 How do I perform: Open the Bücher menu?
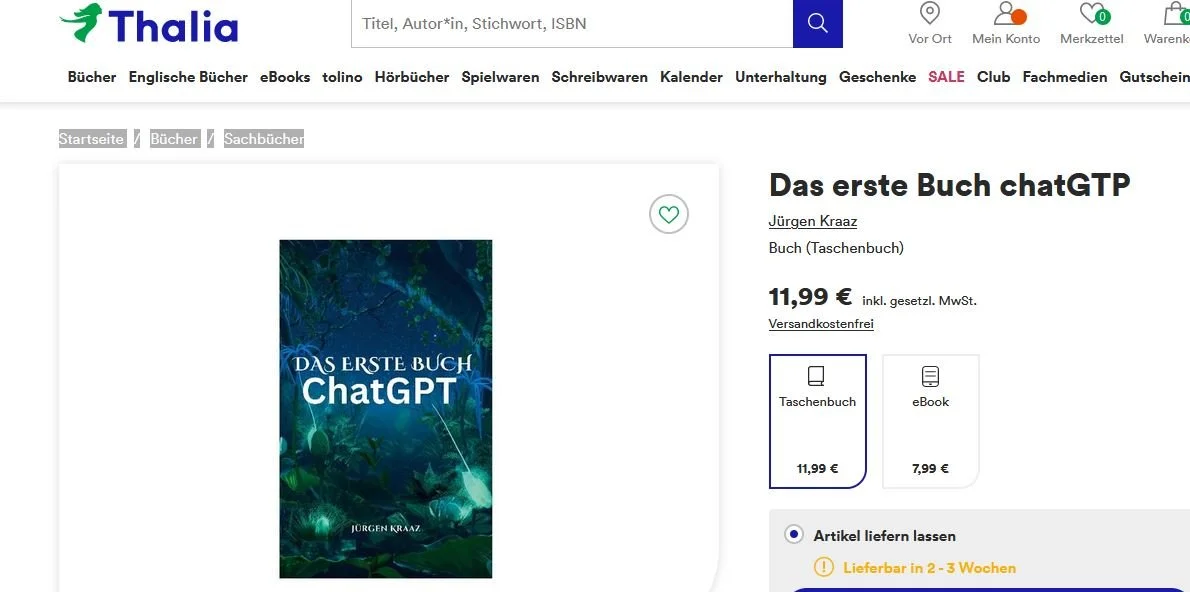click(92, 77)
